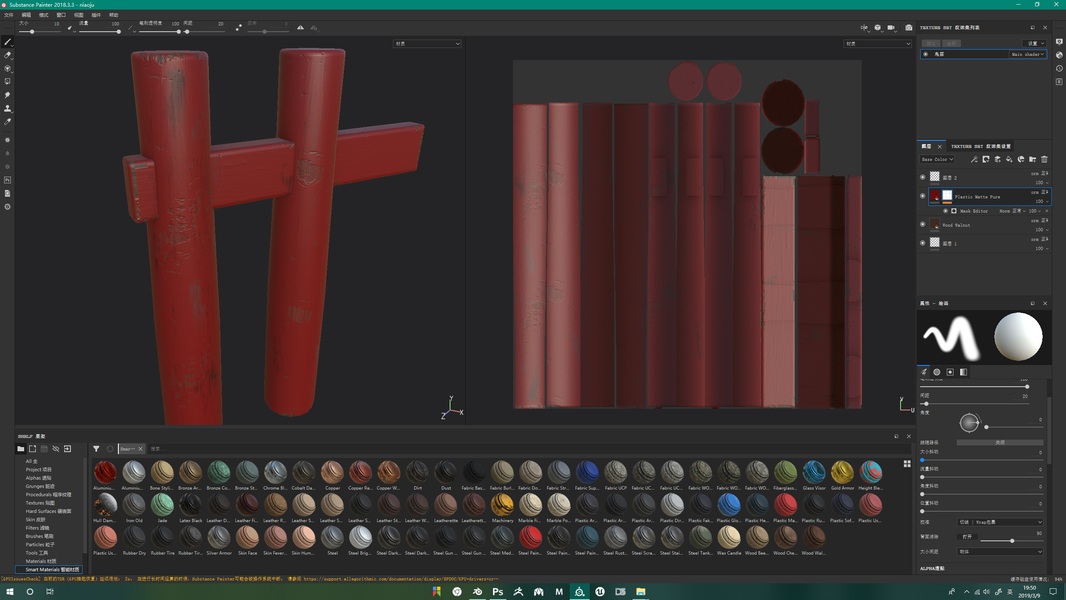Open the 帮助 menu

point(114,14)
